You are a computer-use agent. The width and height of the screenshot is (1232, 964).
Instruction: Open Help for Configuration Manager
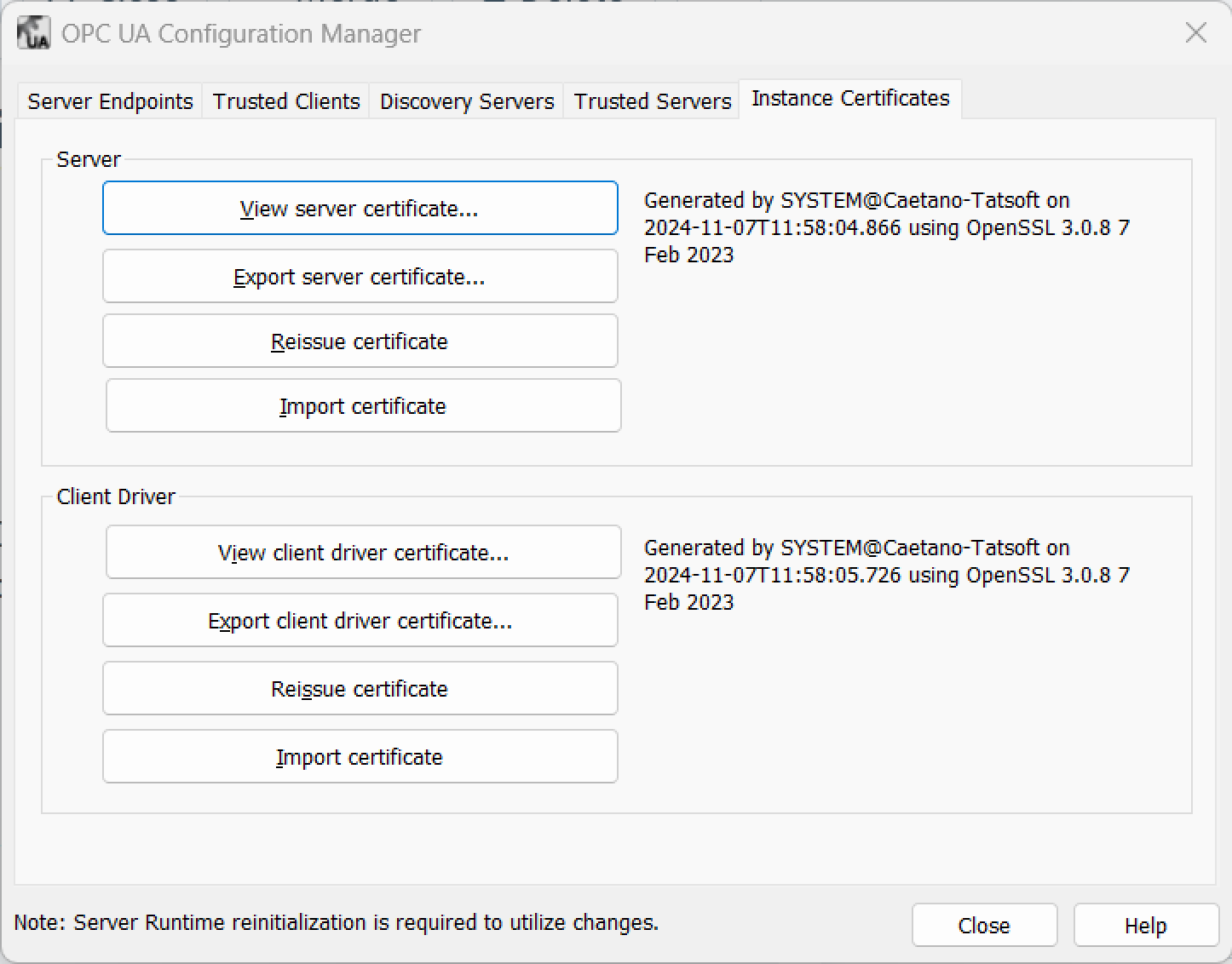tap(1145, 926)
